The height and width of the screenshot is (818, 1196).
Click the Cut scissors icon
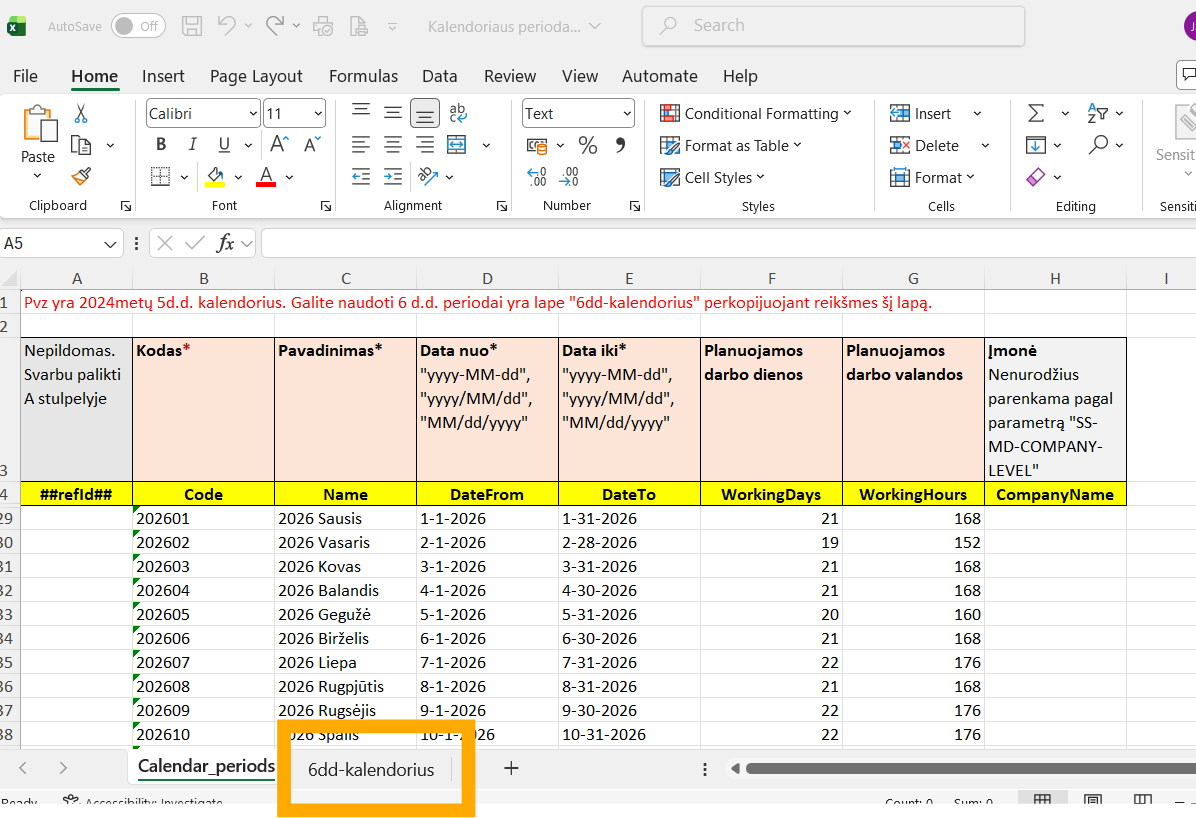tap(81, 114)
